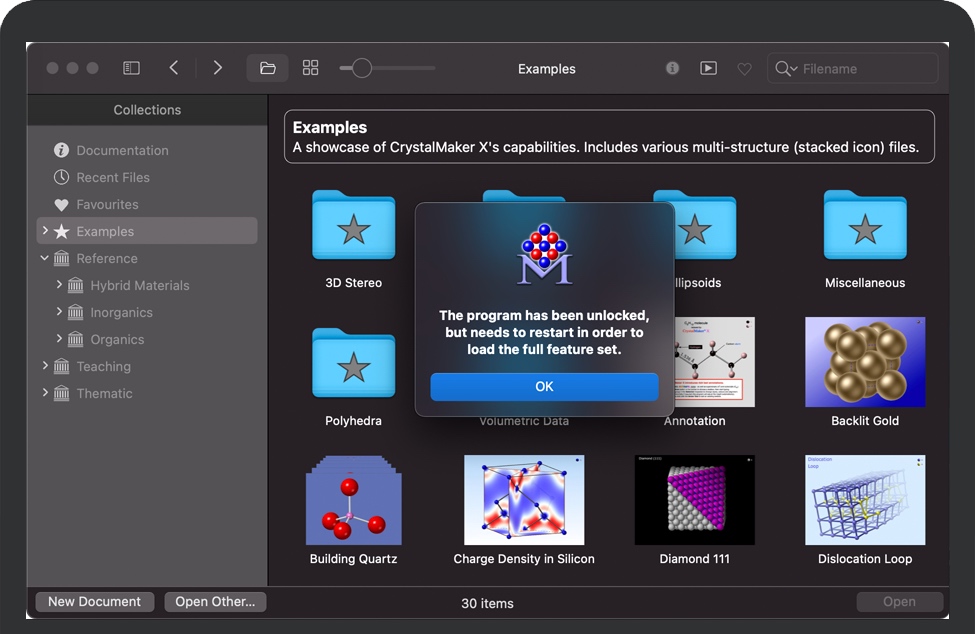Select the Ellipsoids folder icon

pos(705,225)
